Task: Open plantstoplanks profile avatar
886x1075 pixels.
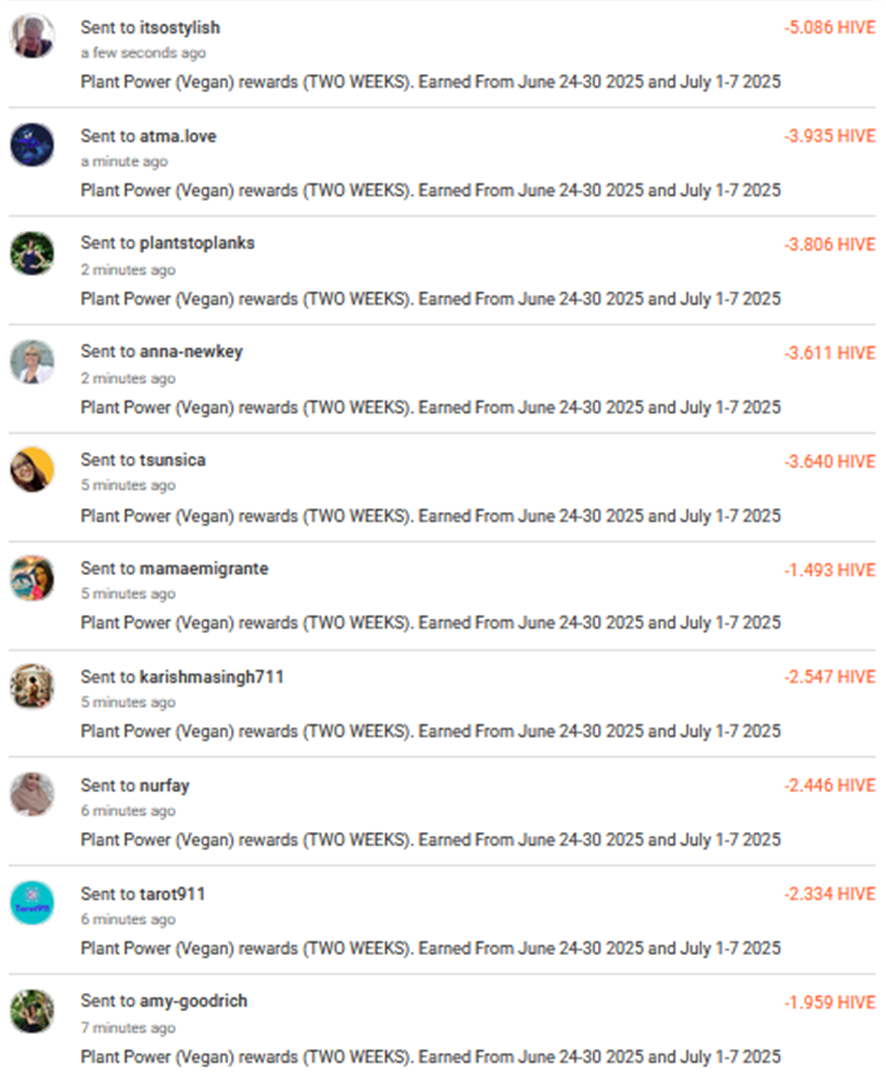Action: (32, 253)
